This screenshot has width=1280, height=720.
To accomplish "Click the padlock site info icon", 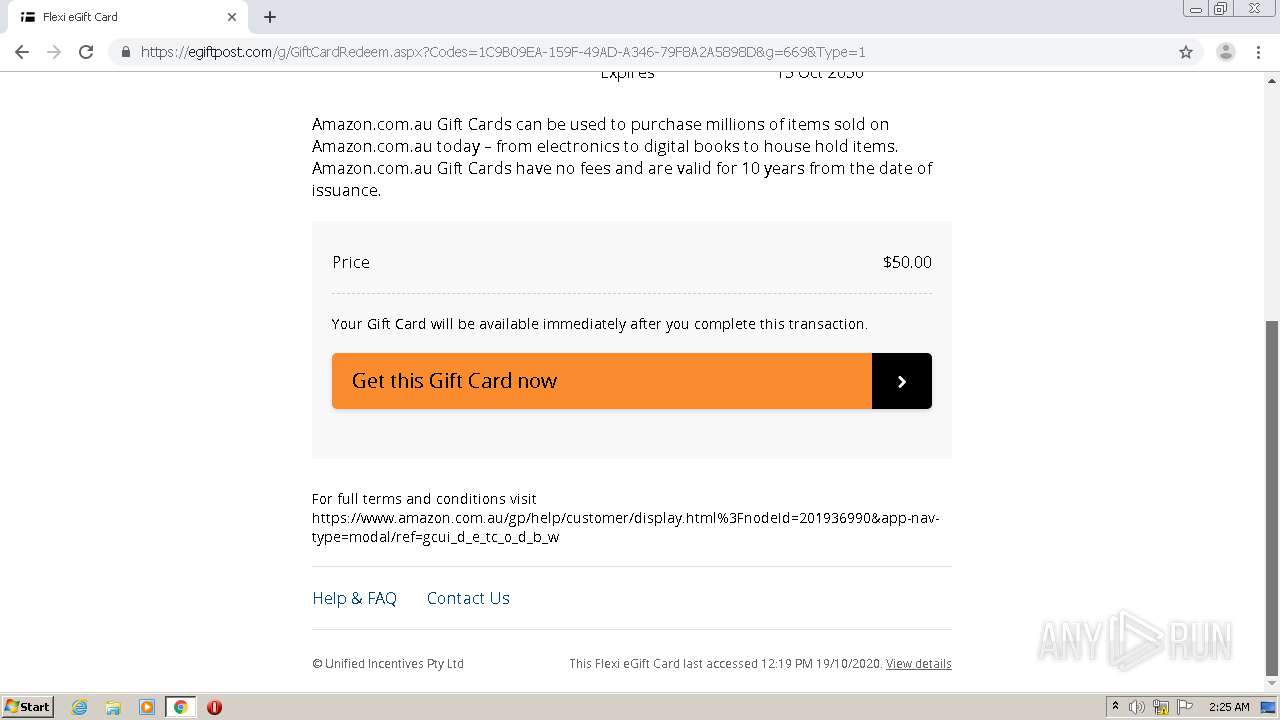I will click(x=126, y=52).
